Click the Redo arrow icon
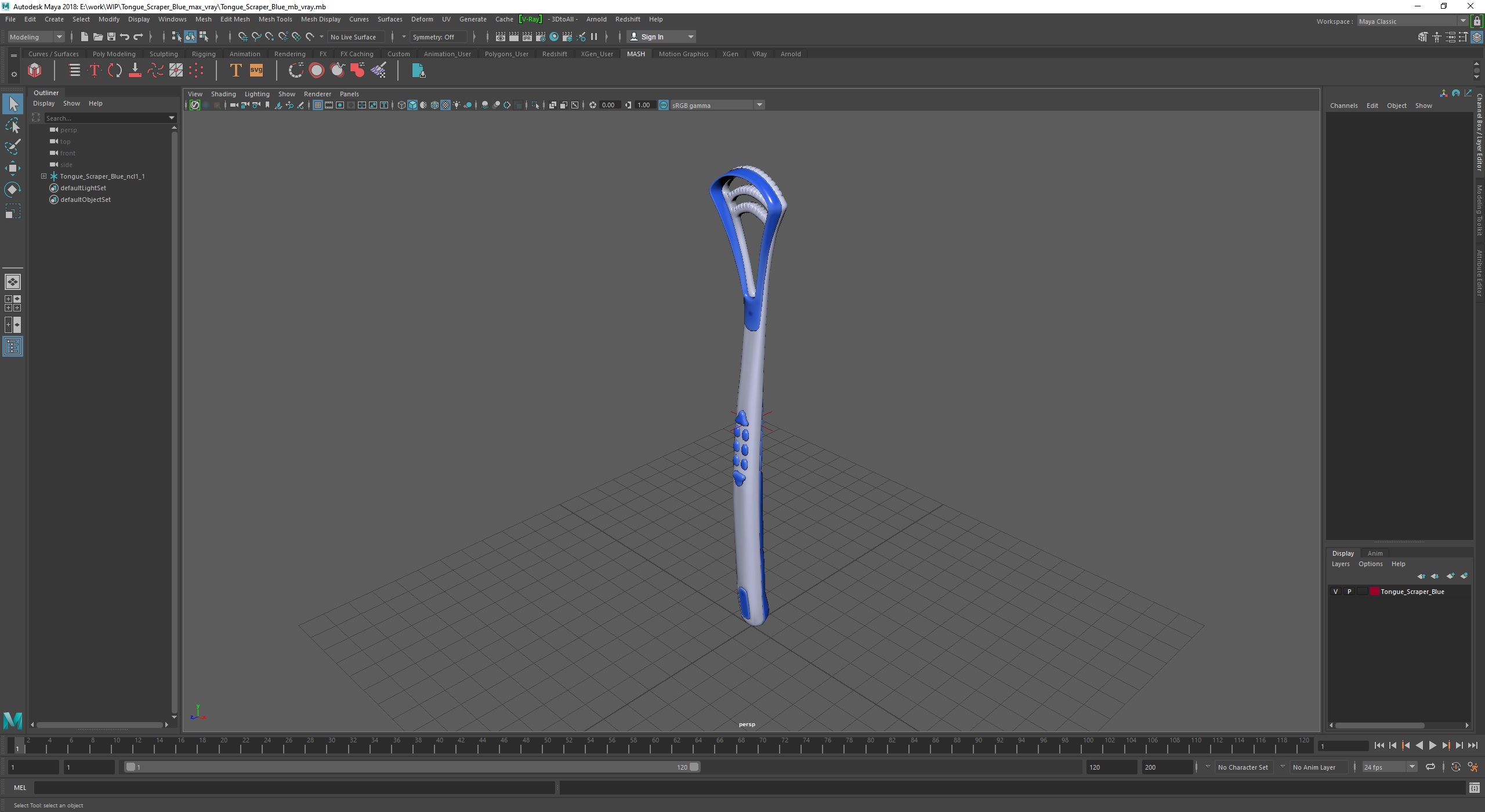Screen dimensions: 1485x812 click(x=138, y=37)
